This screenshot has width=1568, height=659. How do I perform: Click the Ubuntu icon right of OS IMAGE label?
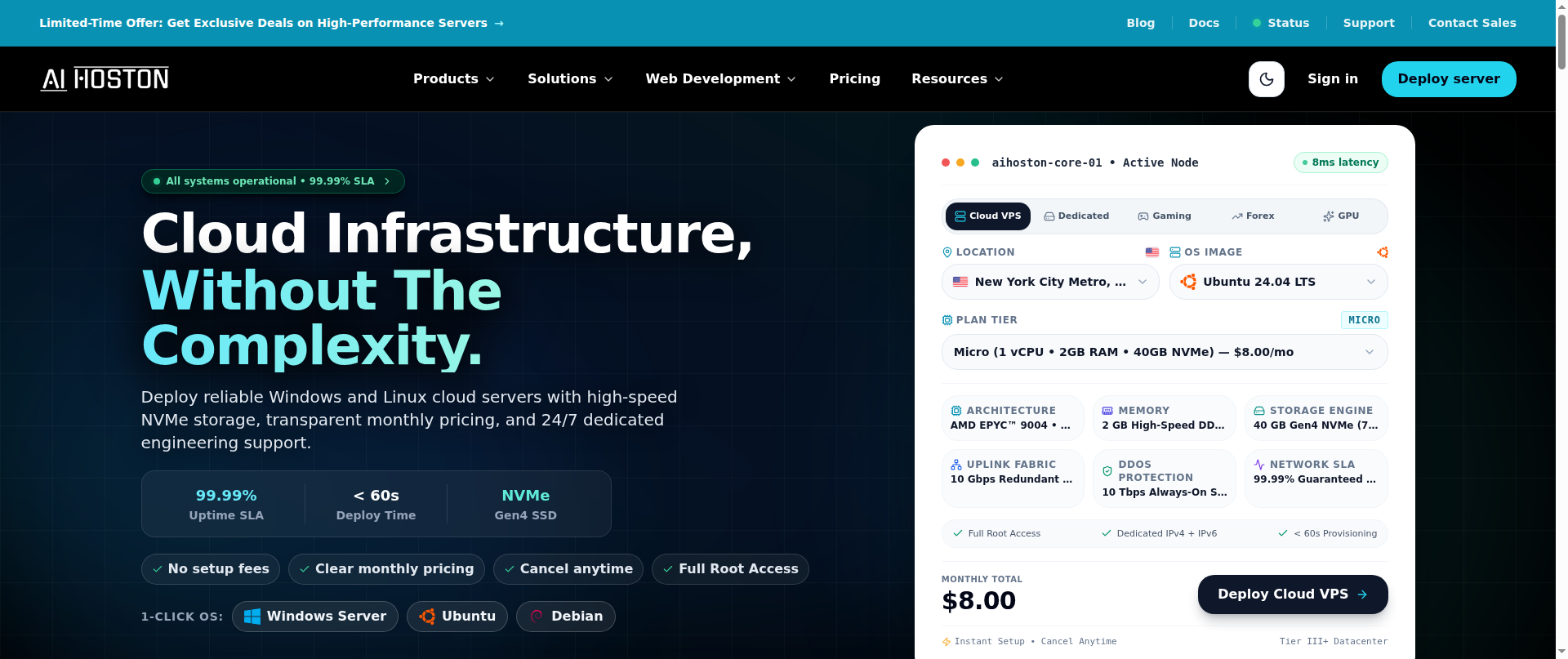pos(1383,252)
